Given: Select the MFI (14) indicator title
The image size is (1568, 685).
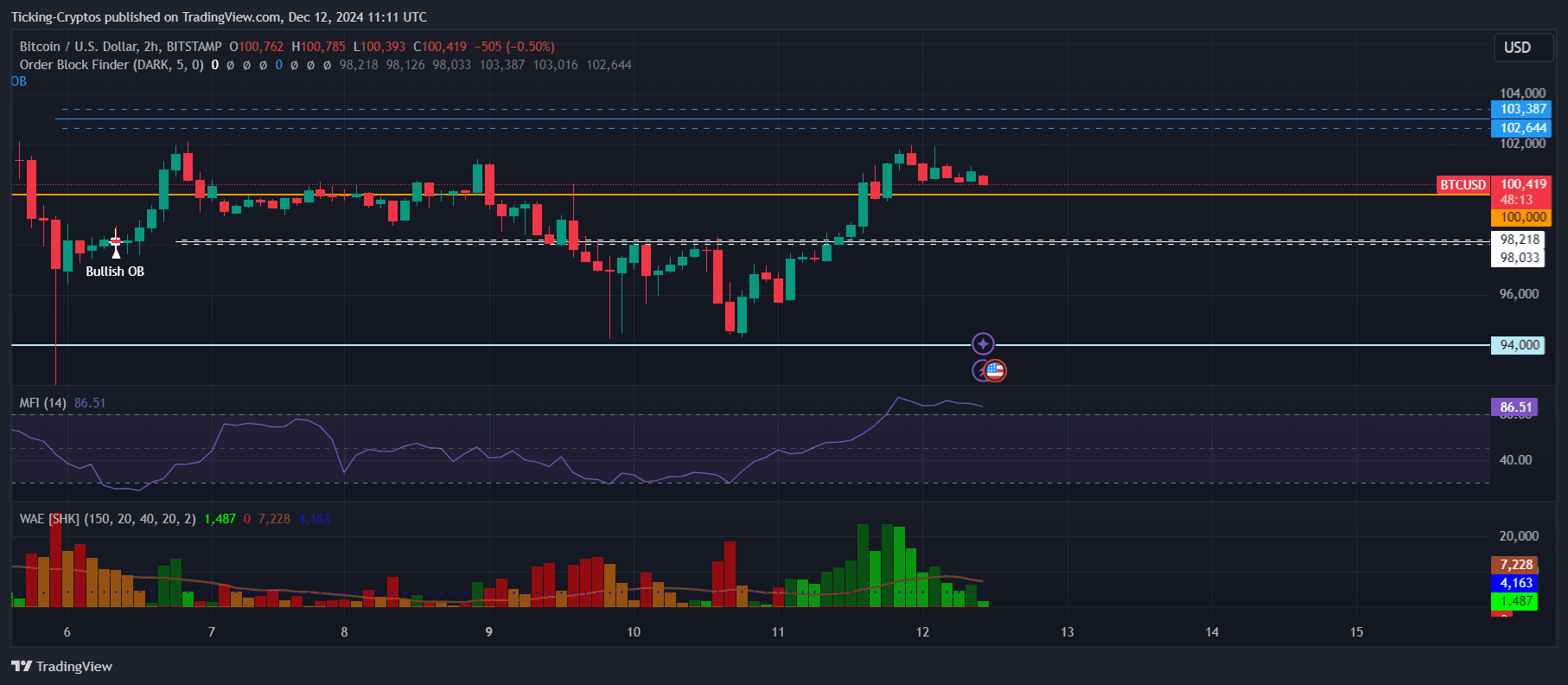Looking at the screenshot, I should [x=43, y=403].
